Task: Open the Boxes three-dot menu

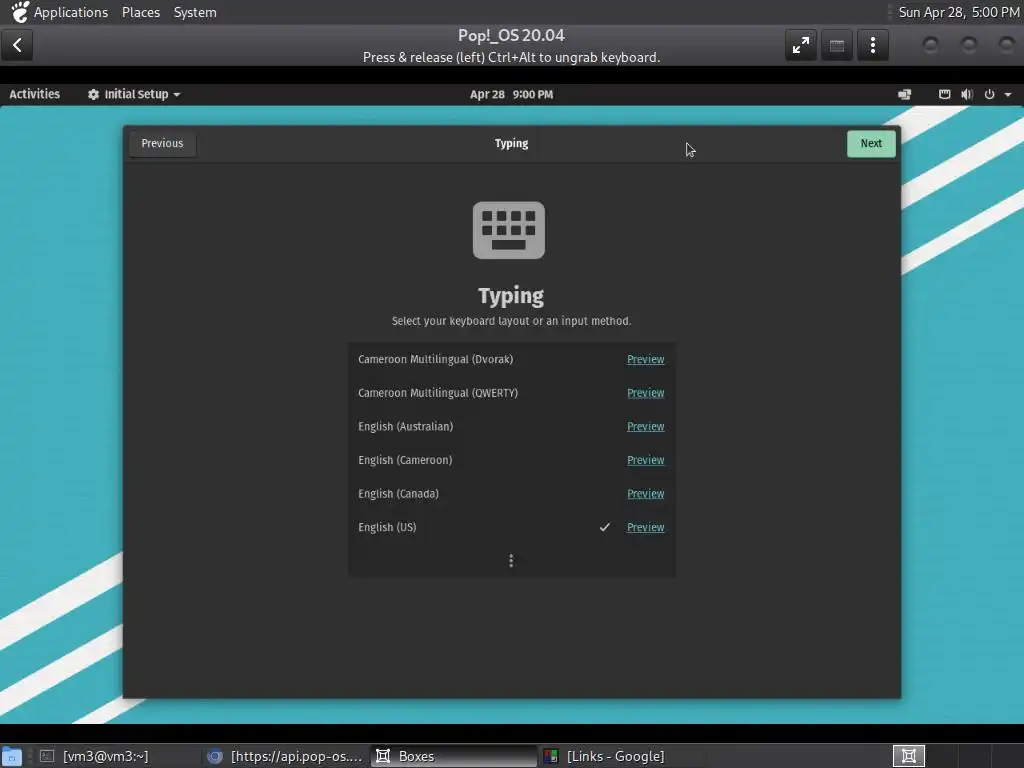Action: 872,45
